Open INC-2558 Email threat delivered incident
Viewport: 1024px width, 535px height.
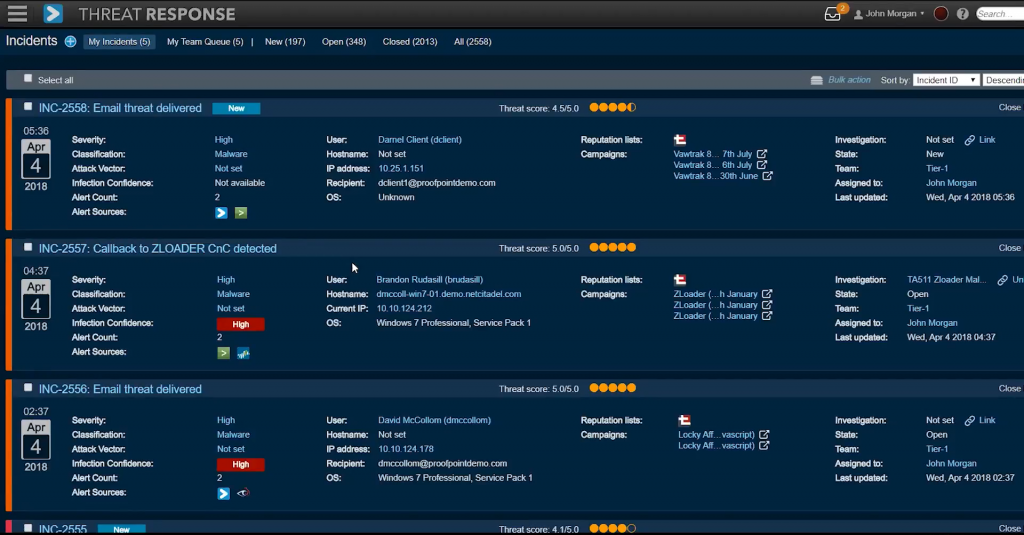tap(120, 108)
